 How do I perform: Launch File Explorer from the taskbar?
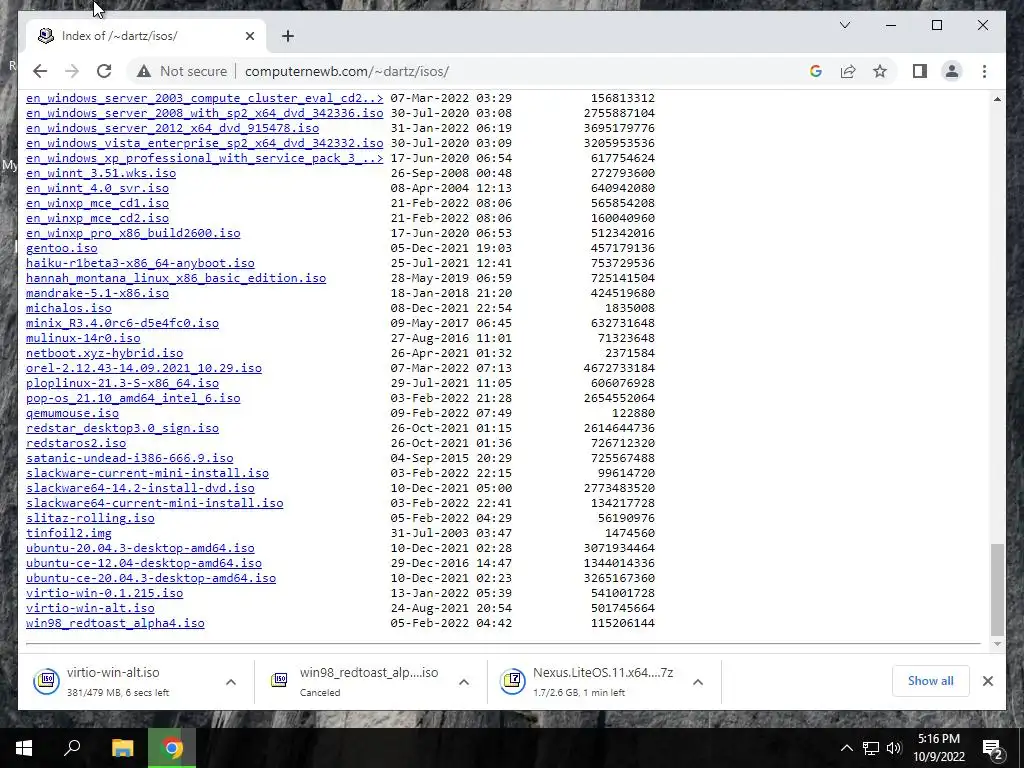pyautogui.click(x=122, y=748)
